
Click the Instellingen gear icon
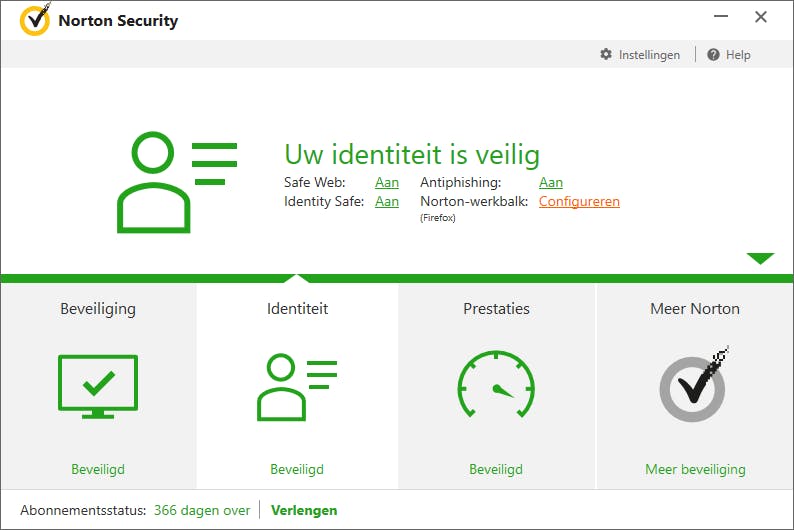pyautogui.click(x=606, y=54)
